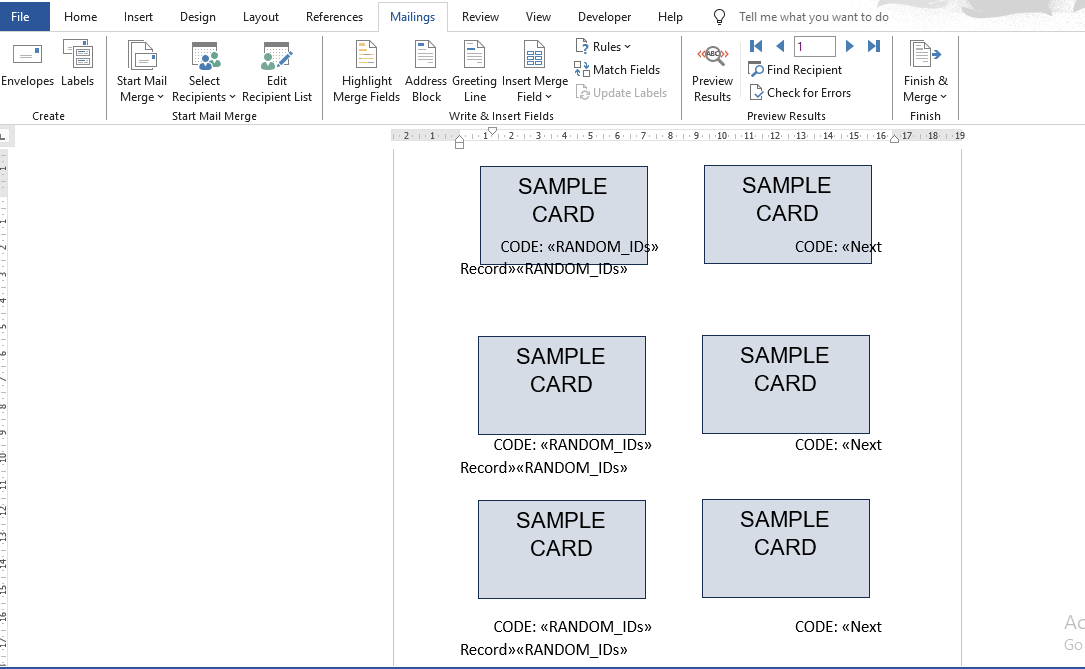Switch to the Developer tab

pos(604,17)
